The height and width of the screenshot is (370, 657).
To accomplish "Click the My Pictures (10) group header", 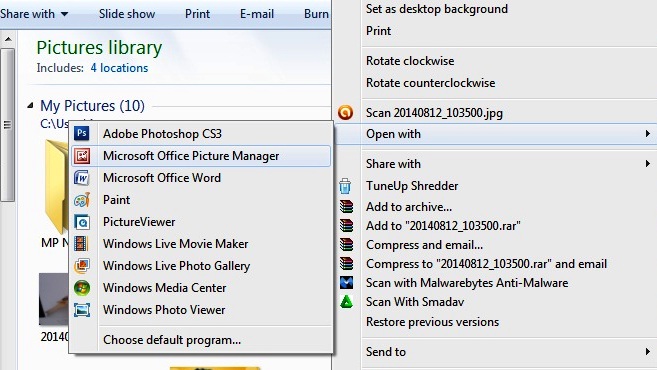I will coord(92,106).
